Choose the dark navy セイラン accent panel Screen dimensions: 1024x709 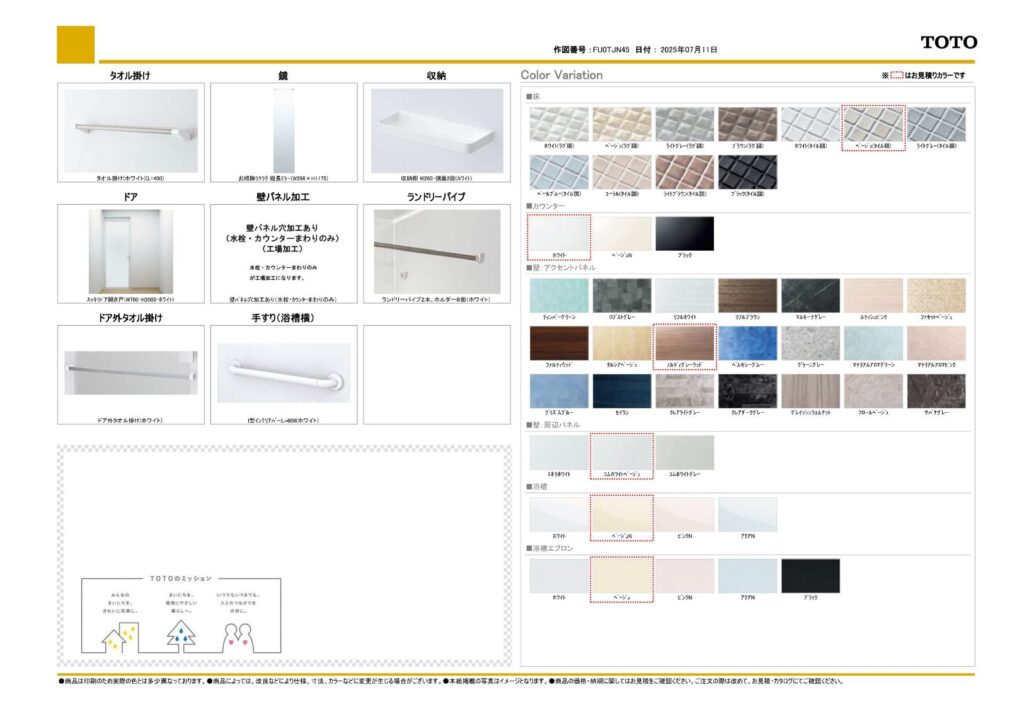click(621, 391)
